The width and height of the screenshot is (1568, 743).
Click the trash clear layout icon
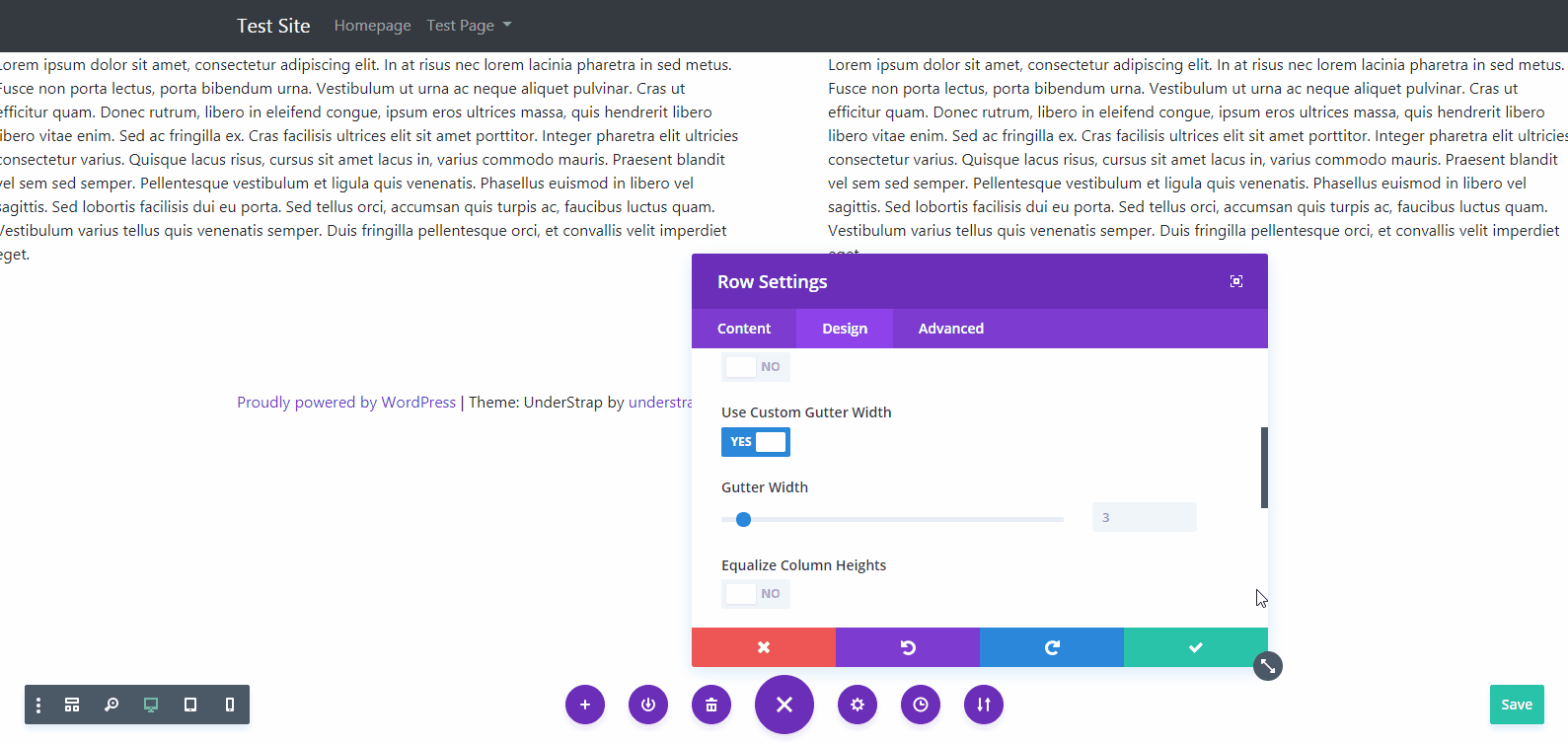711,705
